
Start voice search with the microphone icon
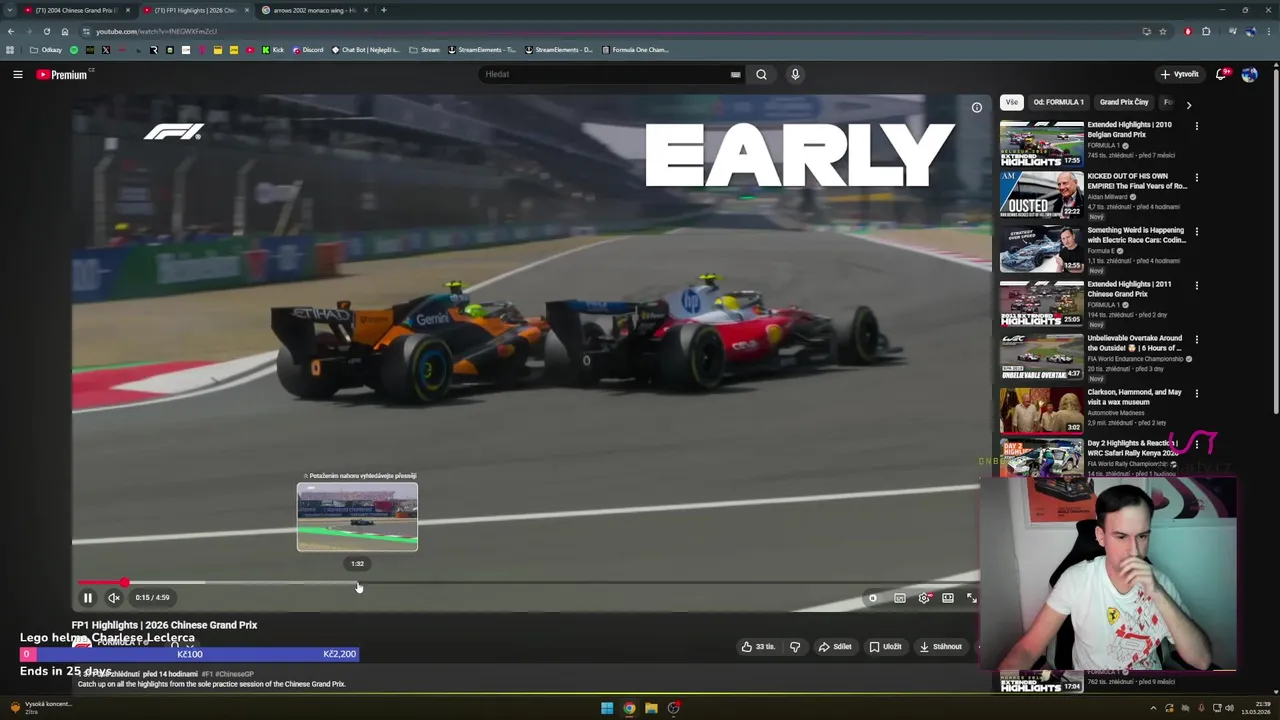click(x=795, y=74)
